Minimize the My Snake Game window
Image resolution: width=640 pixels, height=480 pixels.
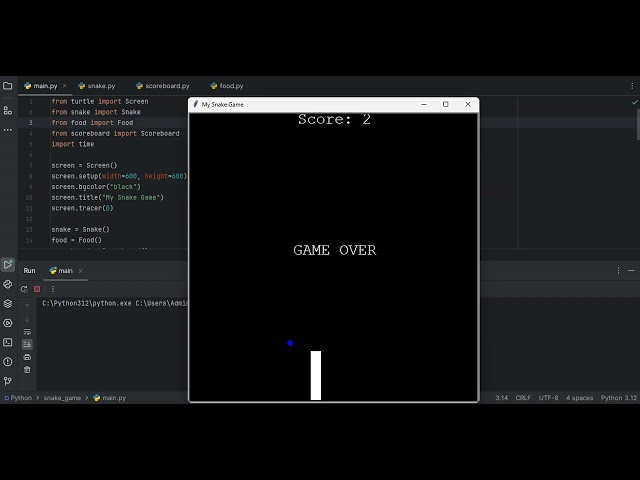(424, 104)
